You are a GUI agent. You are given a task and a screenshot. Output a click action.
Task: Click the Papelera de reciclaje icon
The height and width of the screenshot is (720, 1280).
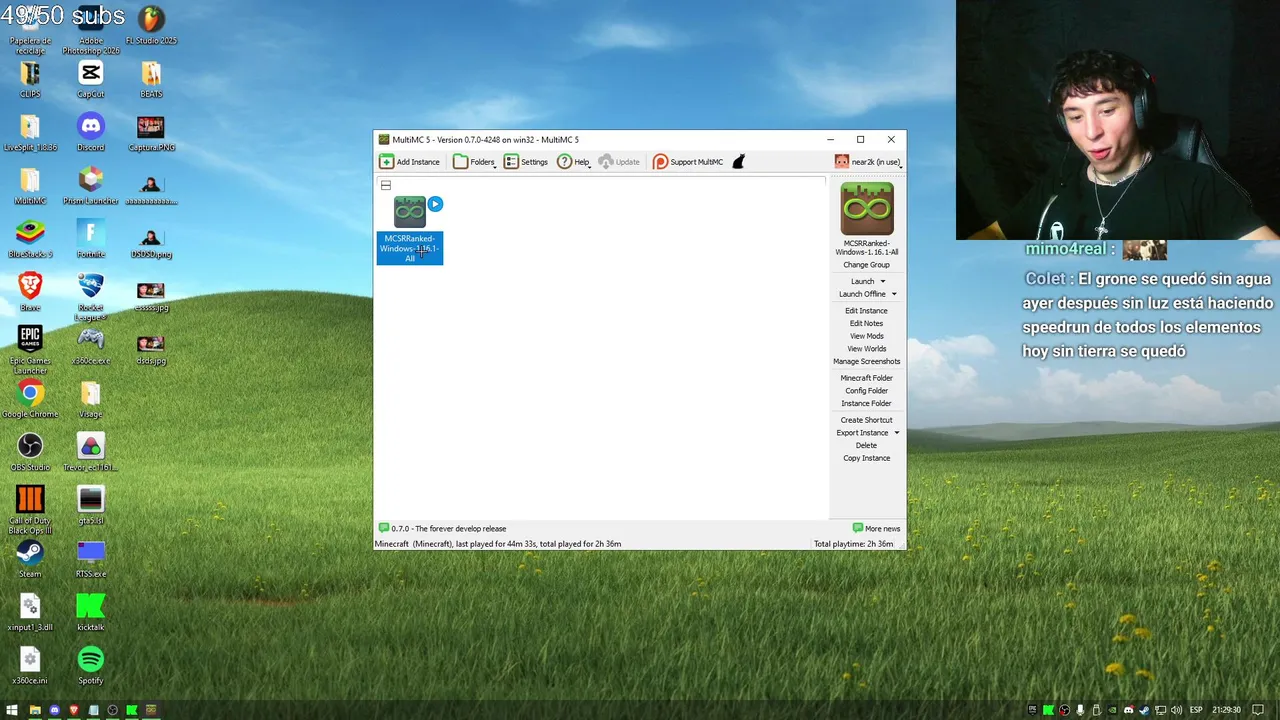tap(30, 31)
